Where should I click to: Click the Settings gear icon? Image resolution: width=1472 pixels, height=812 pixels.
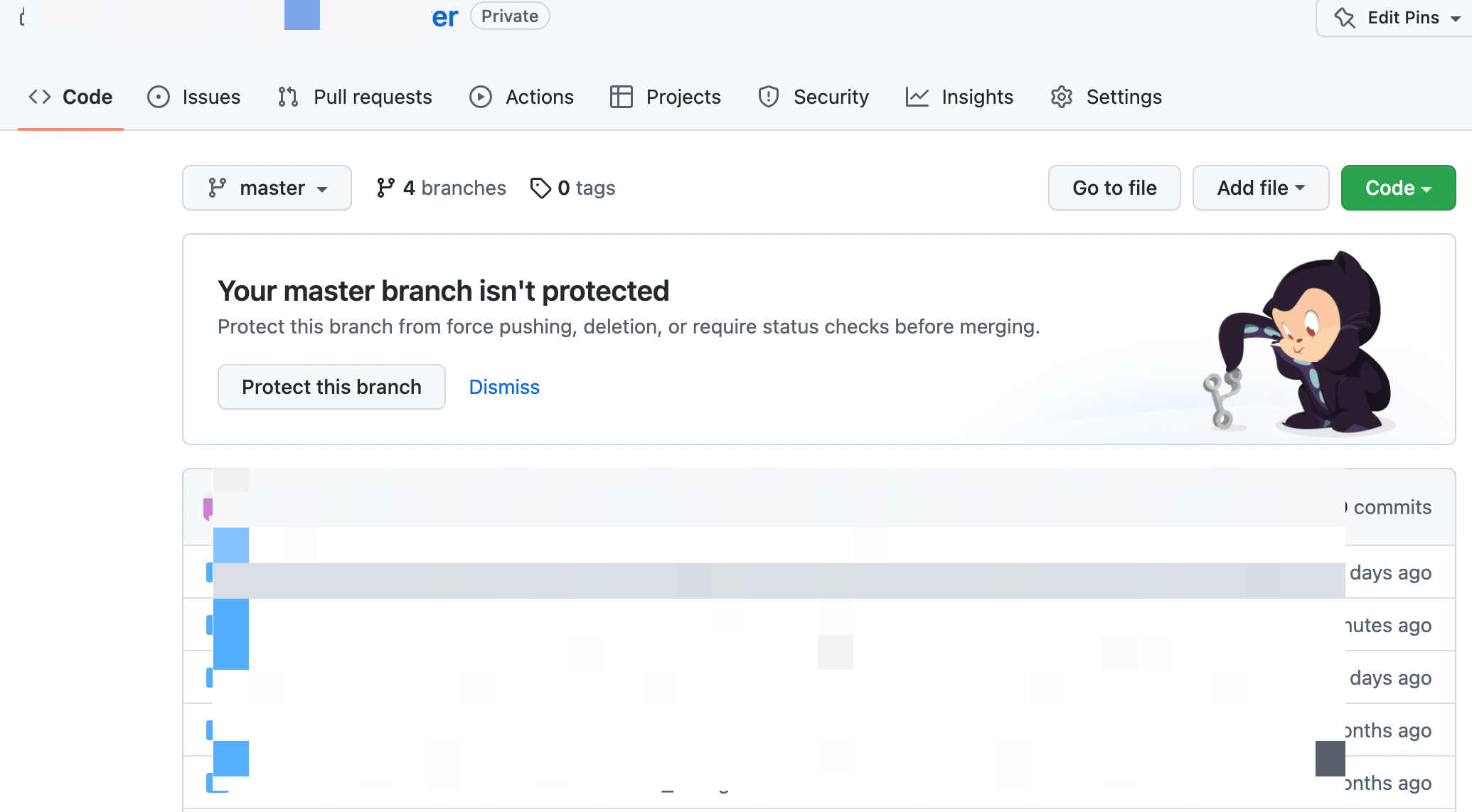tap(1062, 97)
